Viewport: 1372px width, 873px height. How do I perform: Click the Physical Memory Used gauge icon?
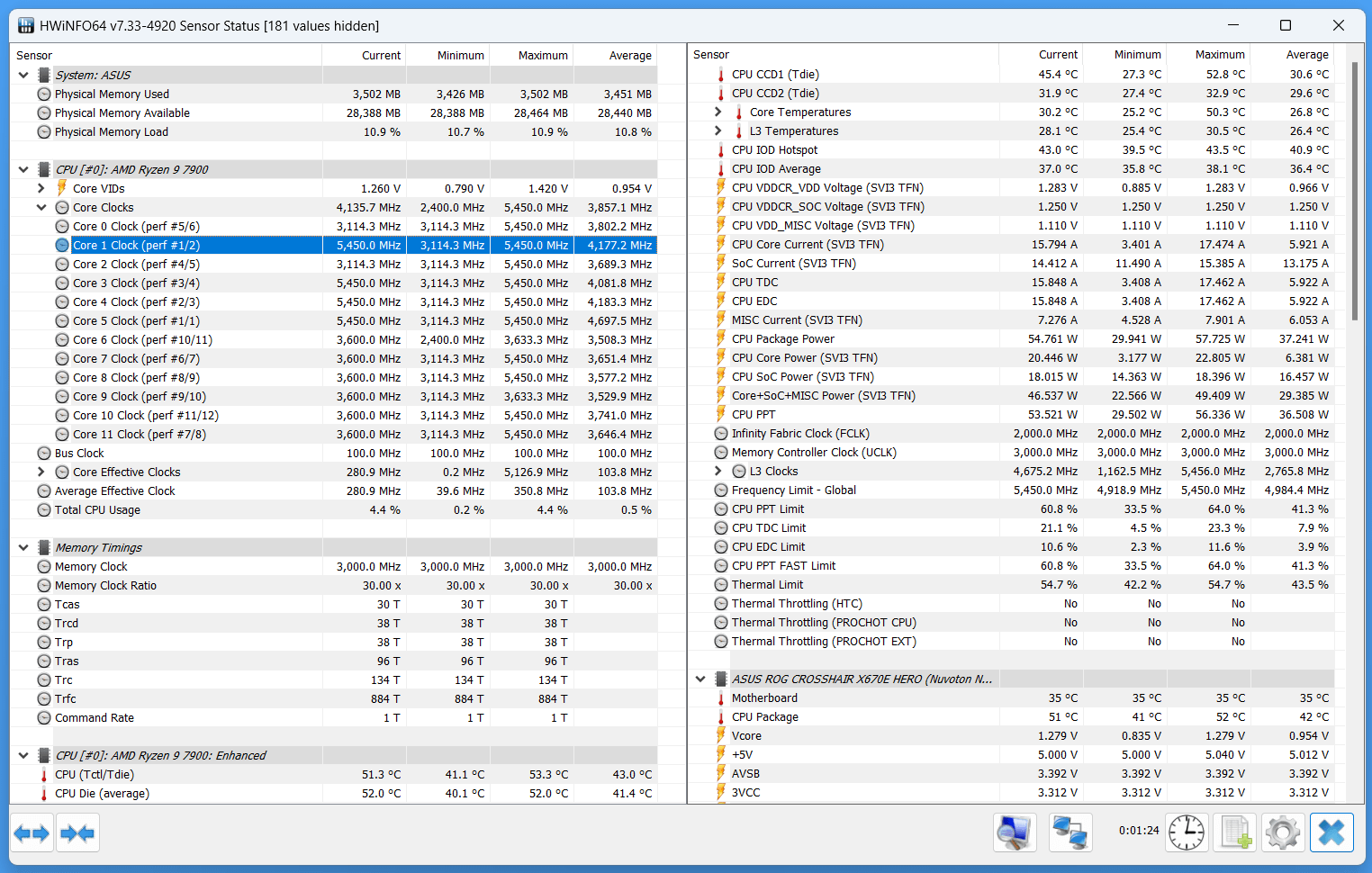click(44, 94)
